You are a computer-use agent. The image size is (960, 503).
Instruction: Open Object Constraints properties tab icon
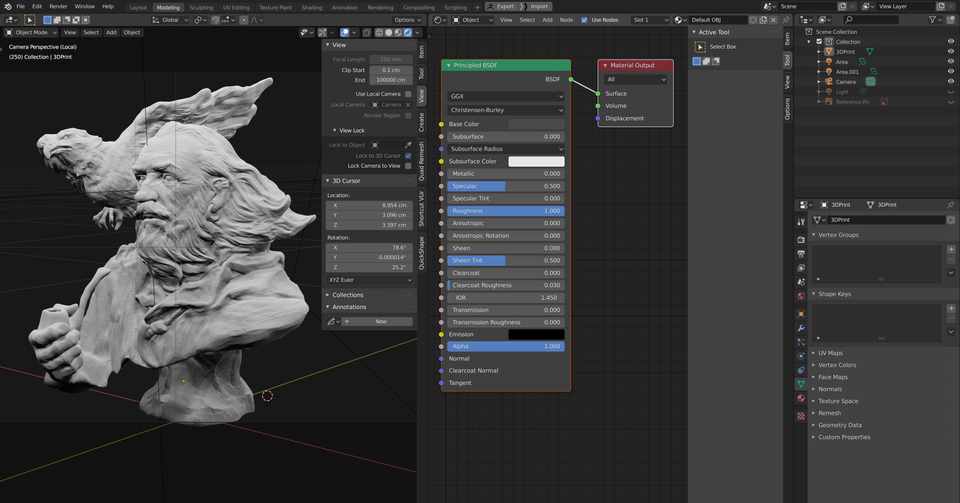click(801, 370)
